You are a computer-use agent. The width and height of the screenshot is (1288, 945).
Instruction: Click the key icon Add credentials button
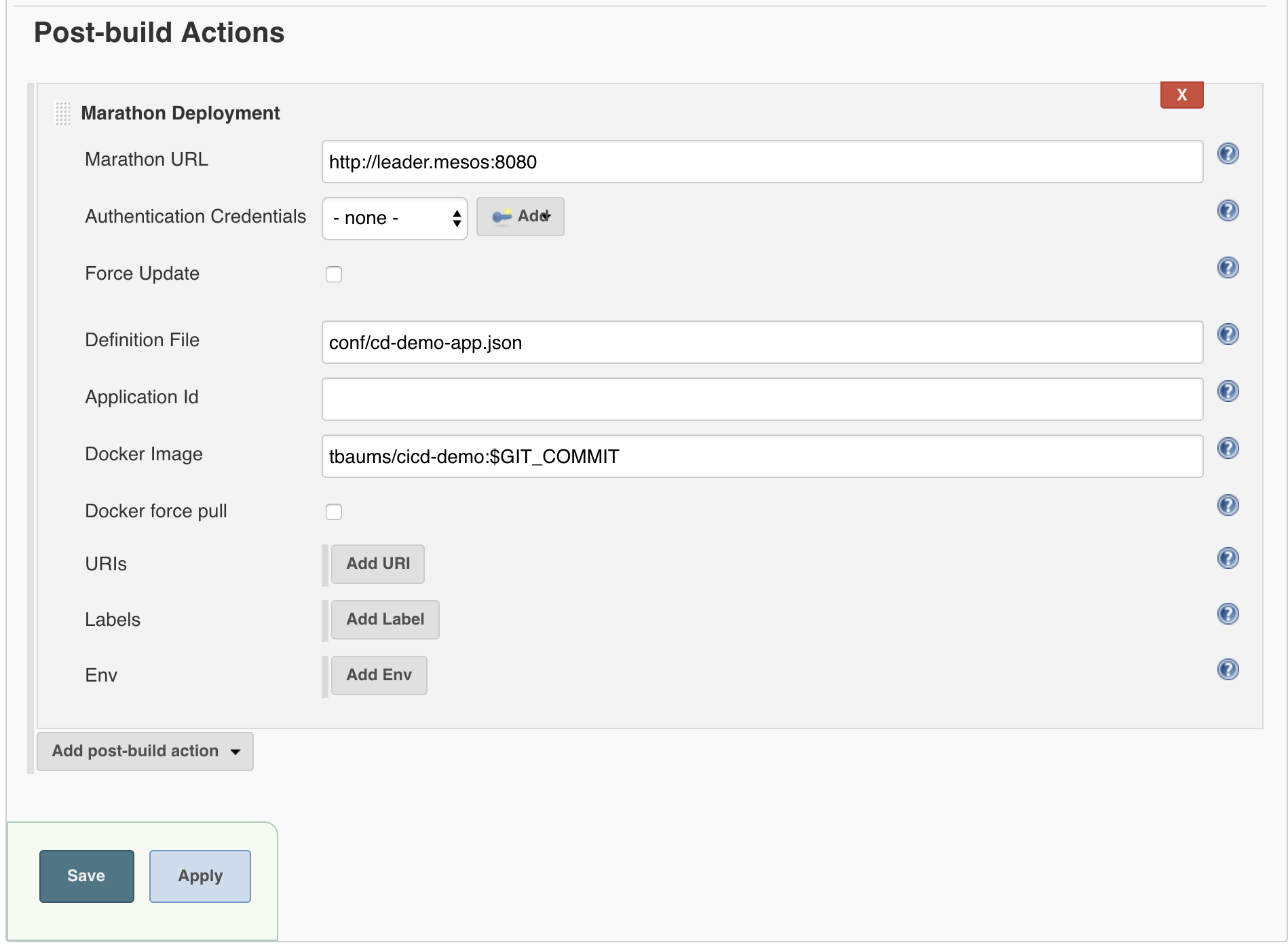click(x=520, y=217)
